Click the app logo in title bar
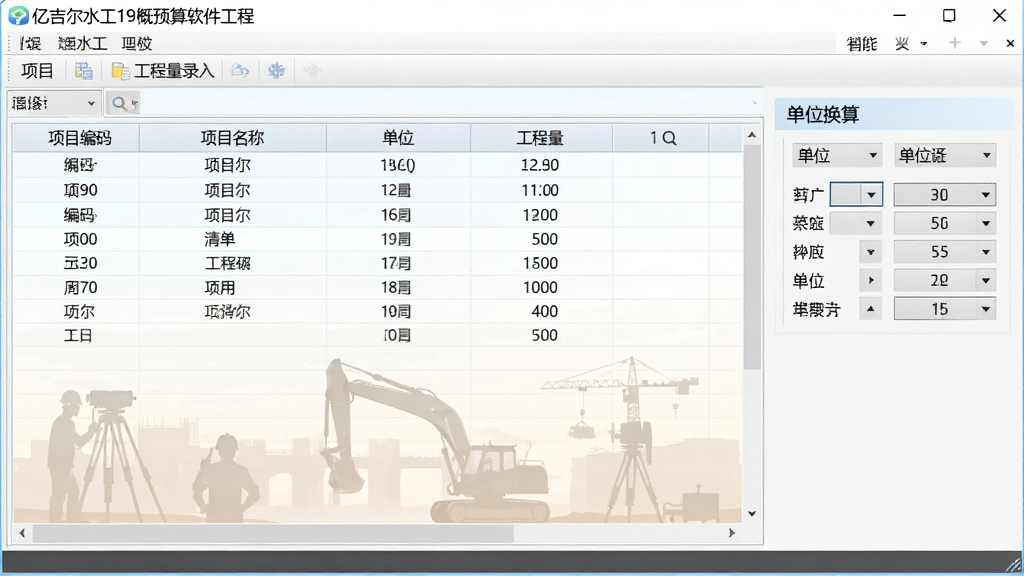1024x576 pixels. [18, 16]
